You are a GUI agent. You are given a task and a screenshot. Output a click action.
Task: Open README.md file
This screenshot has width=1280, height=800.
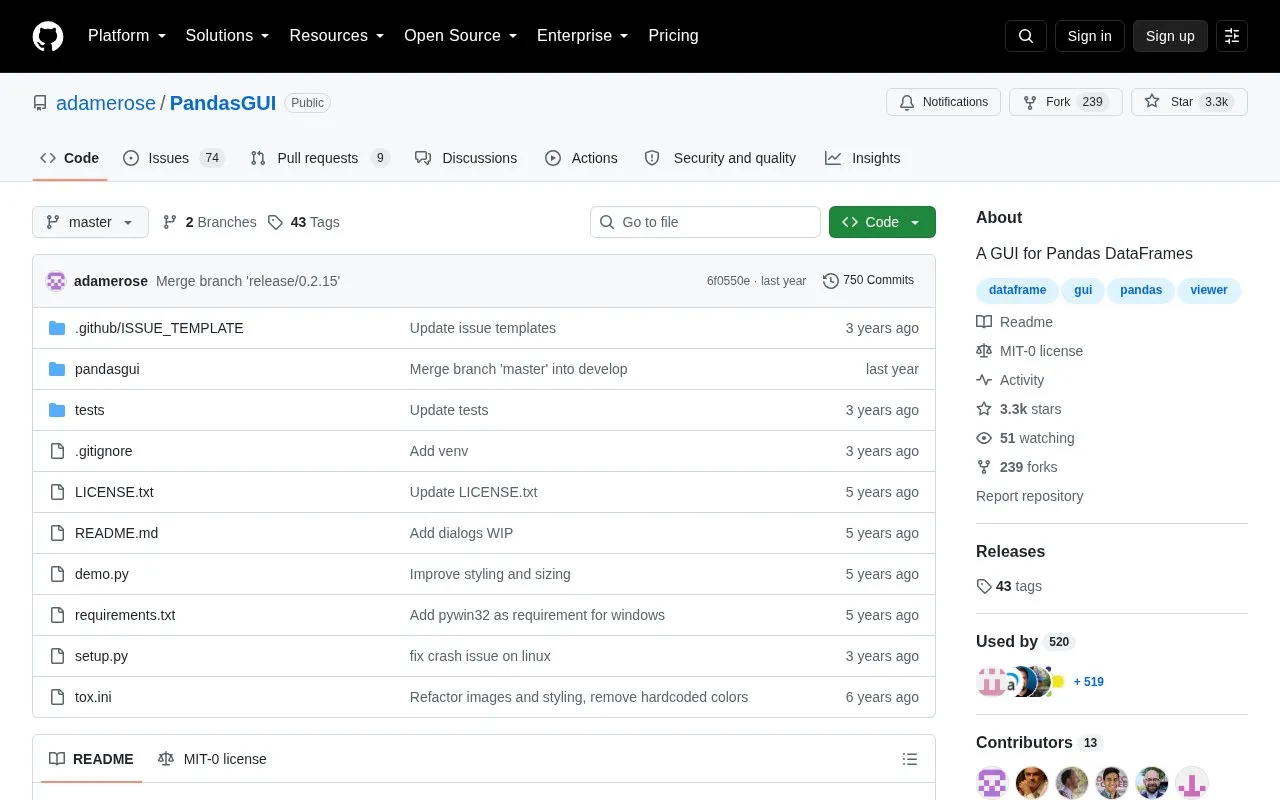[116, 533]
